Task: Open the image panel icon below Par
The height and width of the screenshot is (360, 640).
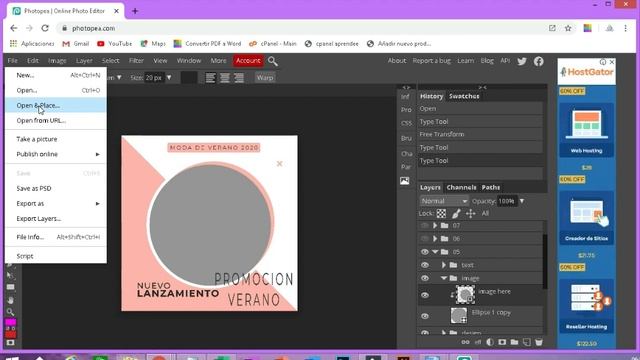Action: (x=404, y=181)
